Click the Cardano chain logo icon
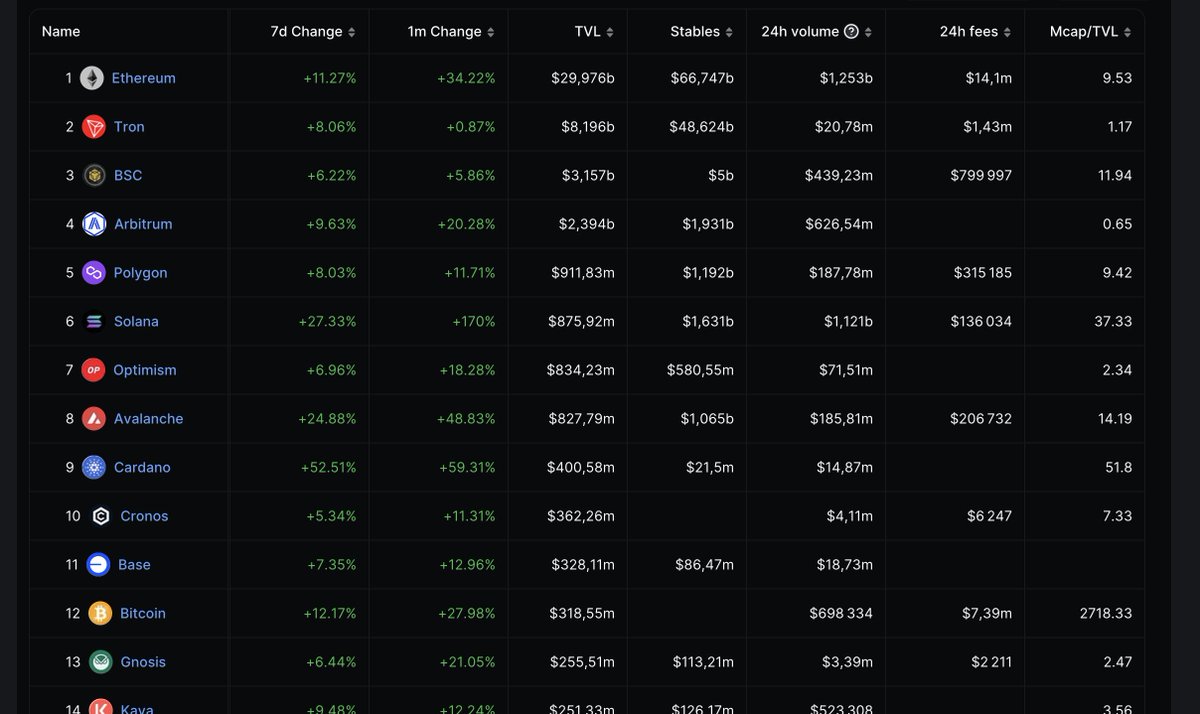The height and width of the screenshot is (714, 1200). tap(94, 467)
